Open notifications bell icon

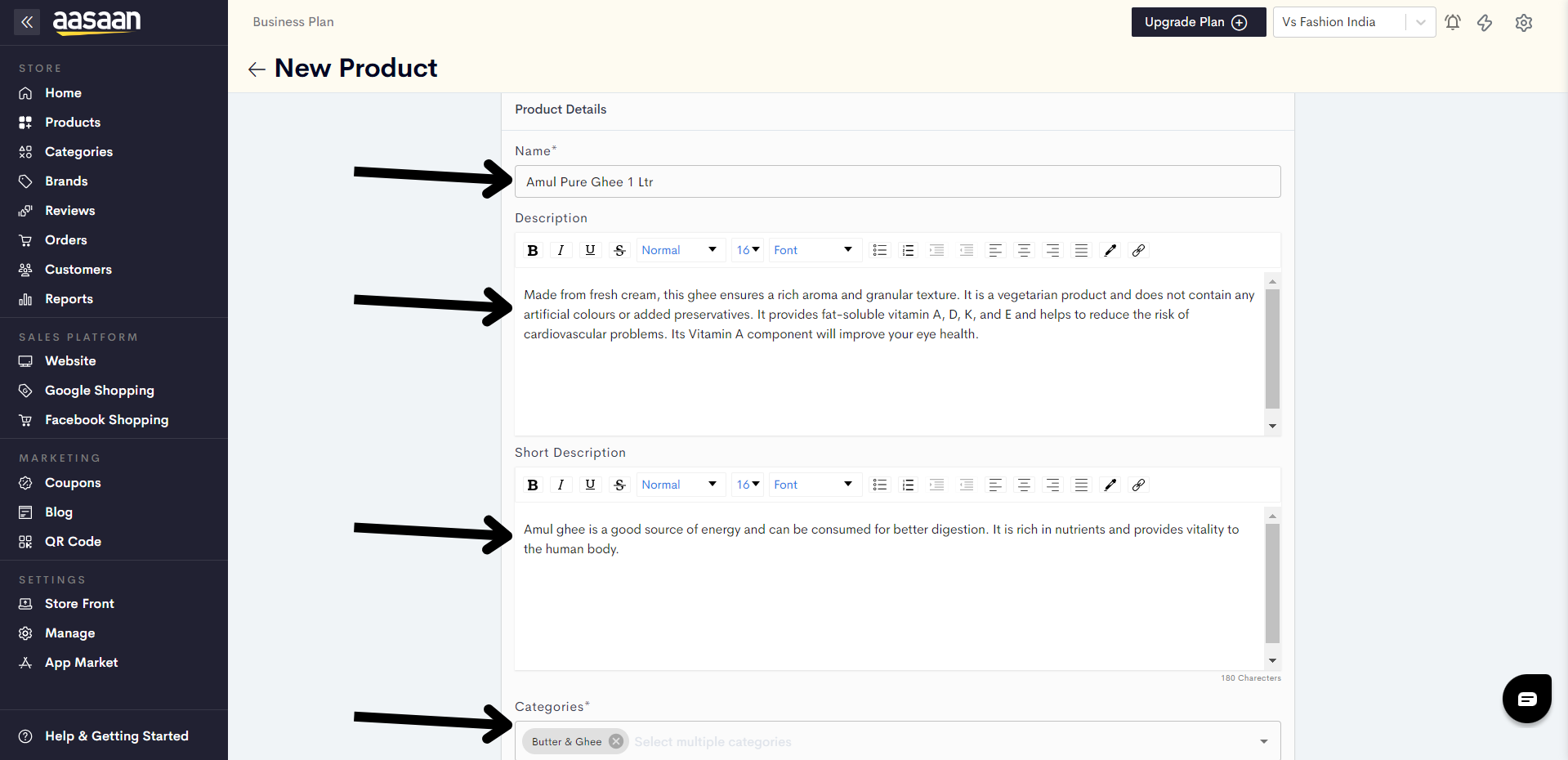tap(1453, 22)
